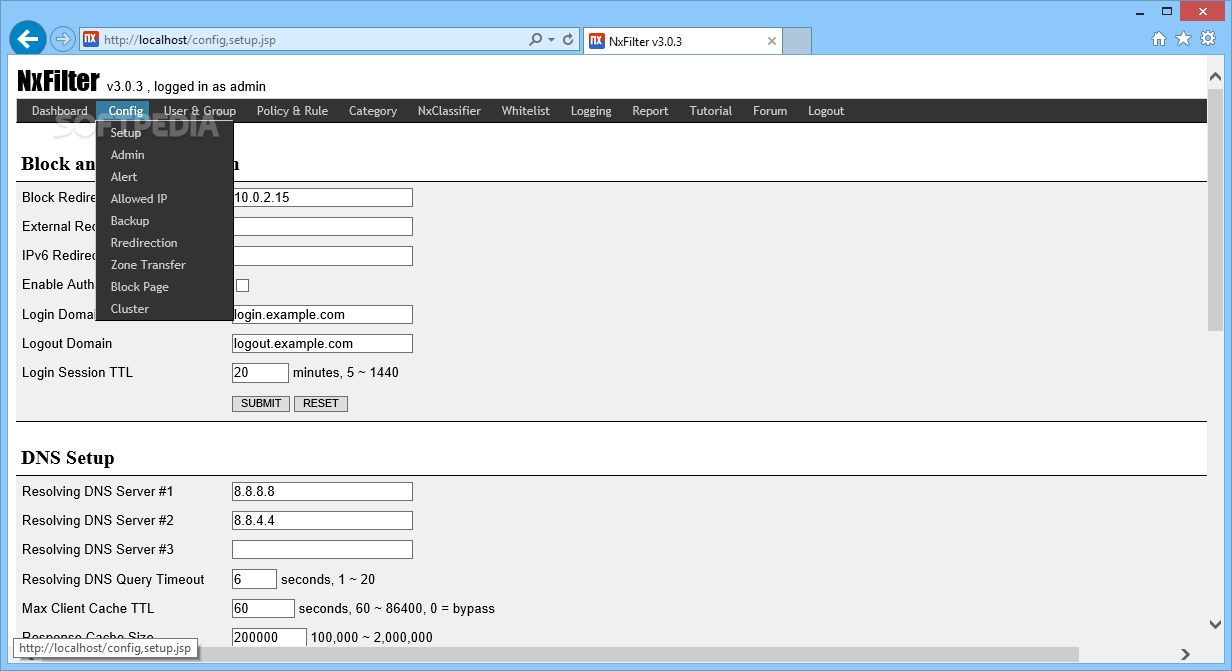Select Admin in Config dropdown
Screen dimensions: 1232x671
point(165,155)
